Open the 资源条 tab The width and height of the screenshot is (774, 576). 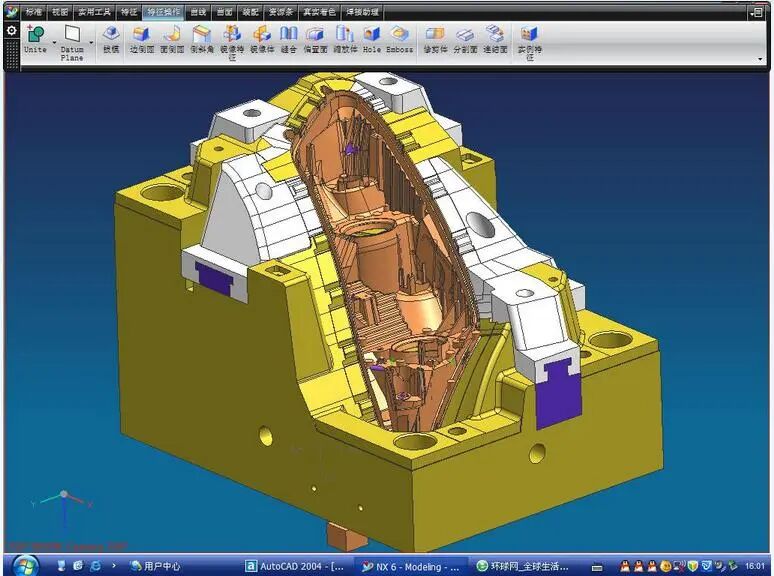(281, 12)
